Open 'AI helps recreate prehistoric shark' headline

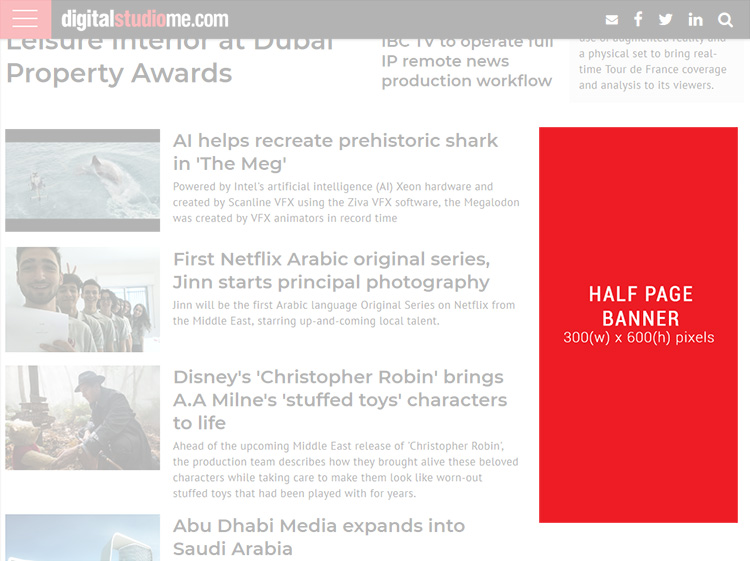coord(335,152)
